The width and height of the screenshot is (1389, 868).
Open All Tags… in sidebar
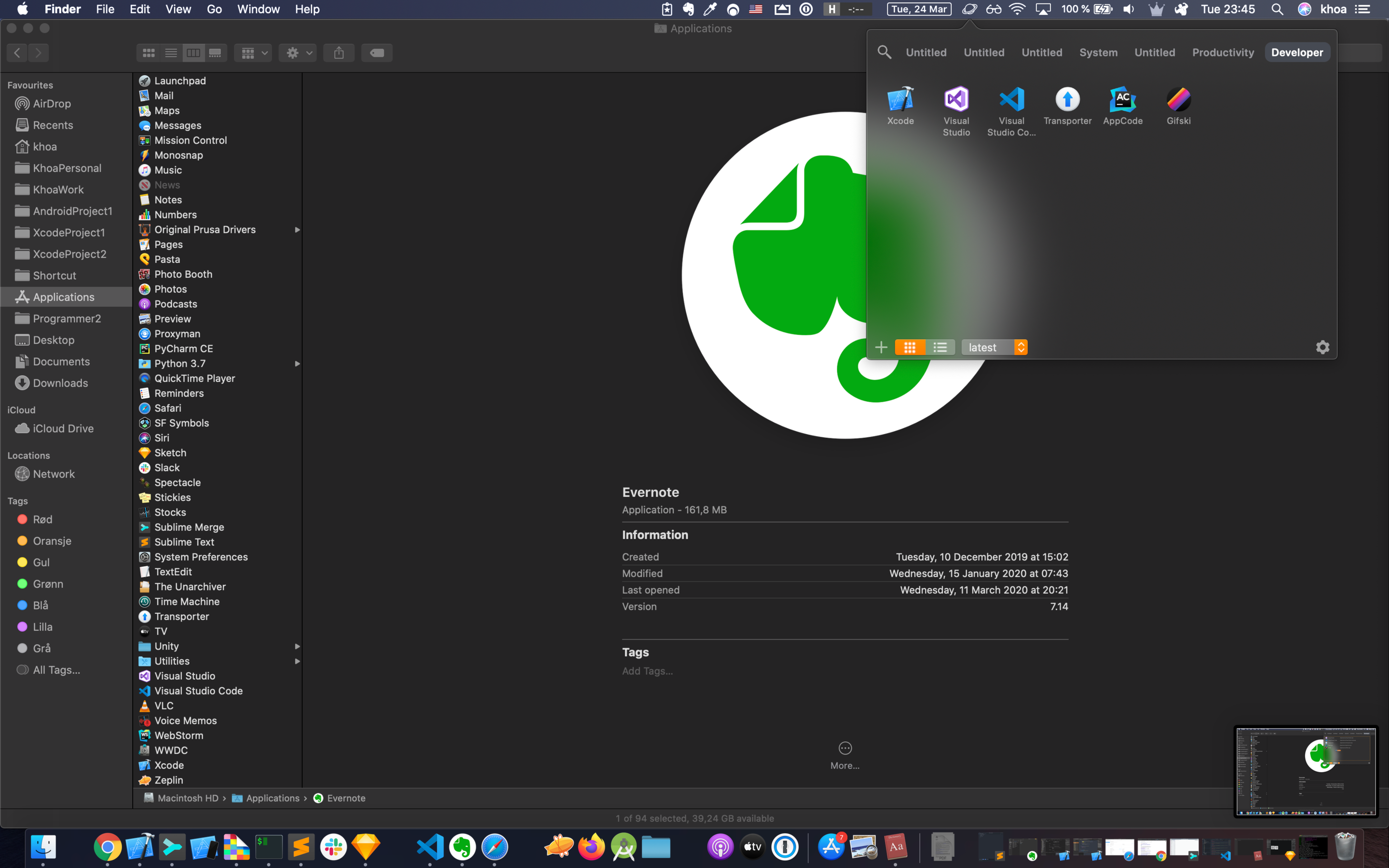point(66,670)
